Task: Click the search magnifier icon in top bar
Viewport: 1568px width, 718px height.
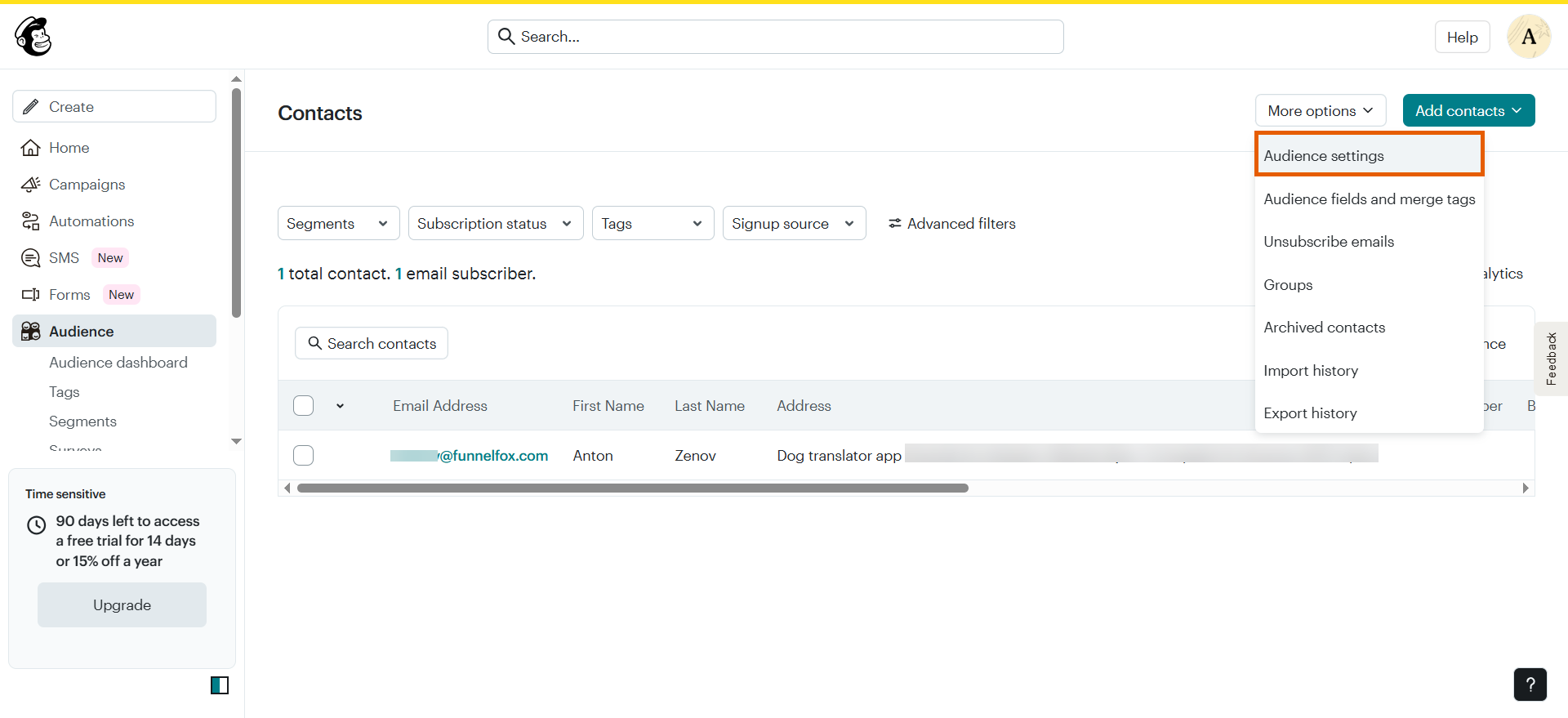Action: pos(506,37)
